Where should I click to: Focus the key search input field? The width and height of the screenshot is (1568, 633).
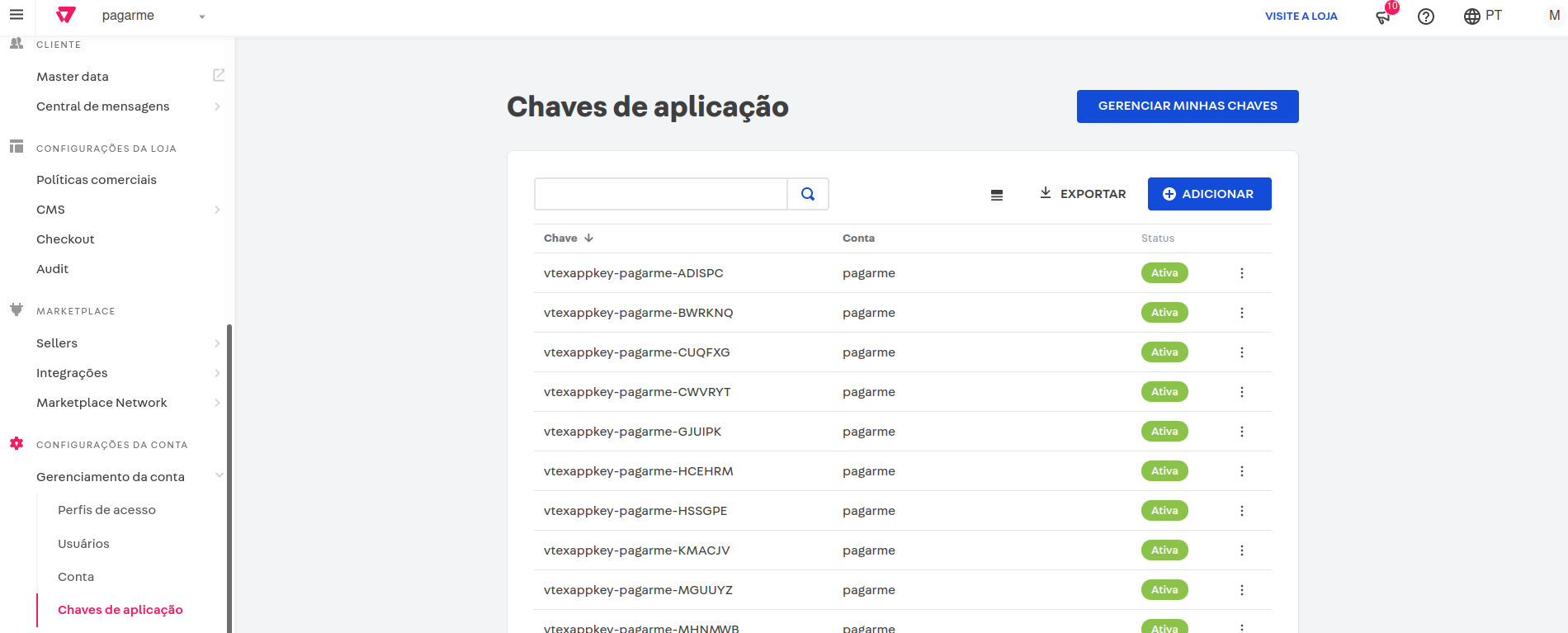click(661, 194)
